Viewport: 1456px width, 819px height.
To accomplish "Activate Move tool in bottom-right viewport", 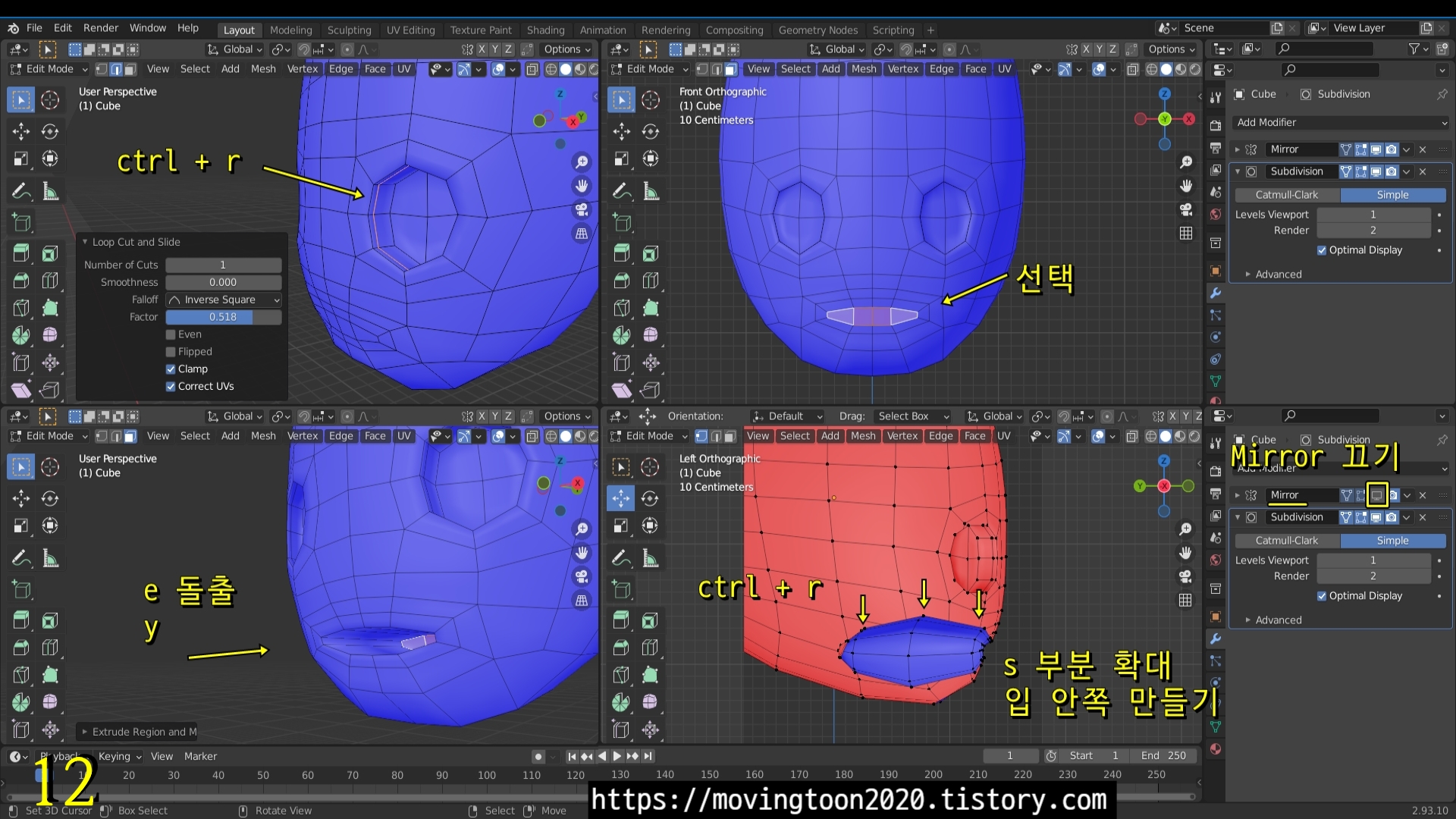I will [x=621, y=498].
